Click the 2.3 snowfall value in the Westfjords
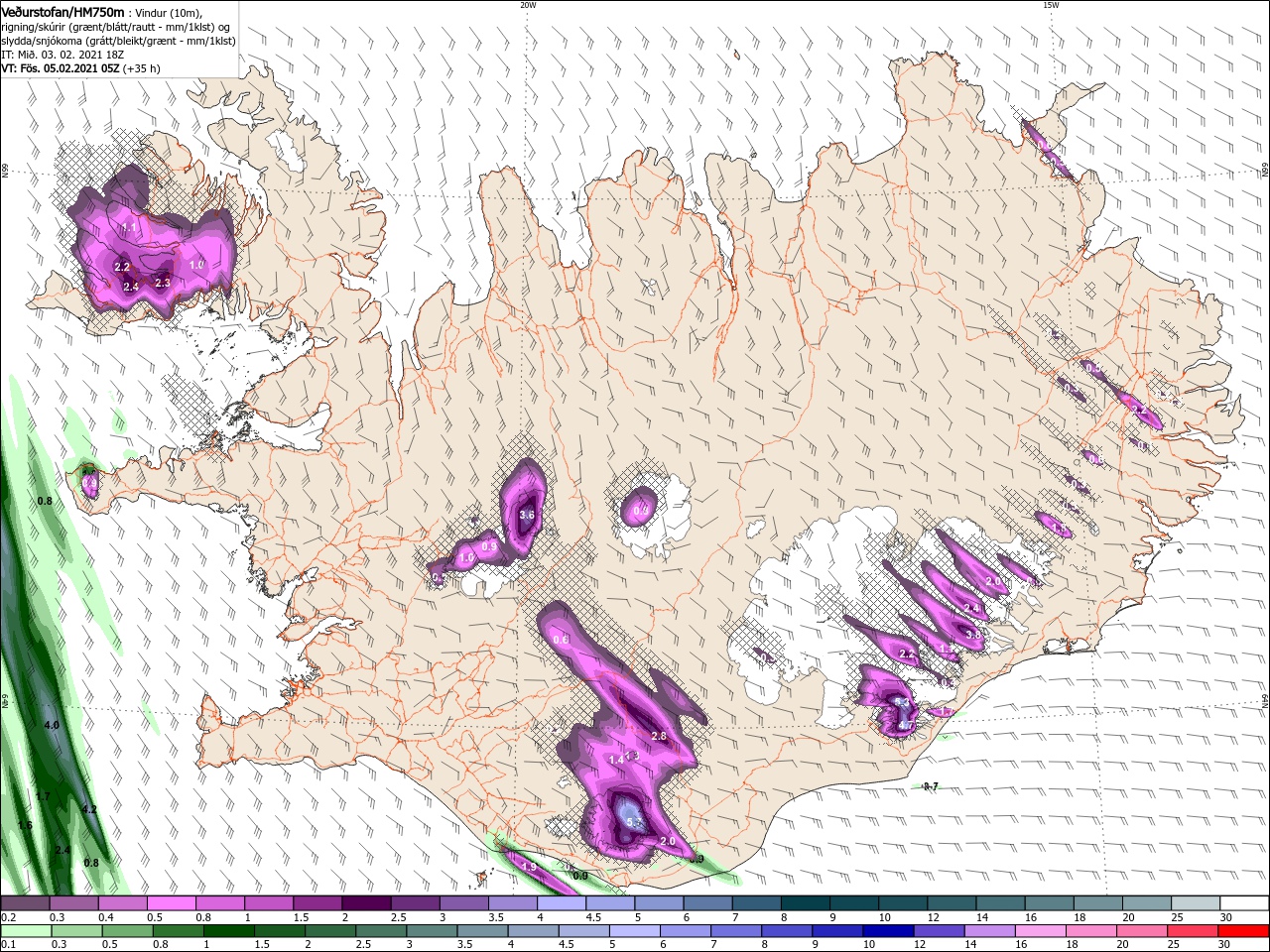The height and width of the screenshot is (952, 1270). (164, 283)
